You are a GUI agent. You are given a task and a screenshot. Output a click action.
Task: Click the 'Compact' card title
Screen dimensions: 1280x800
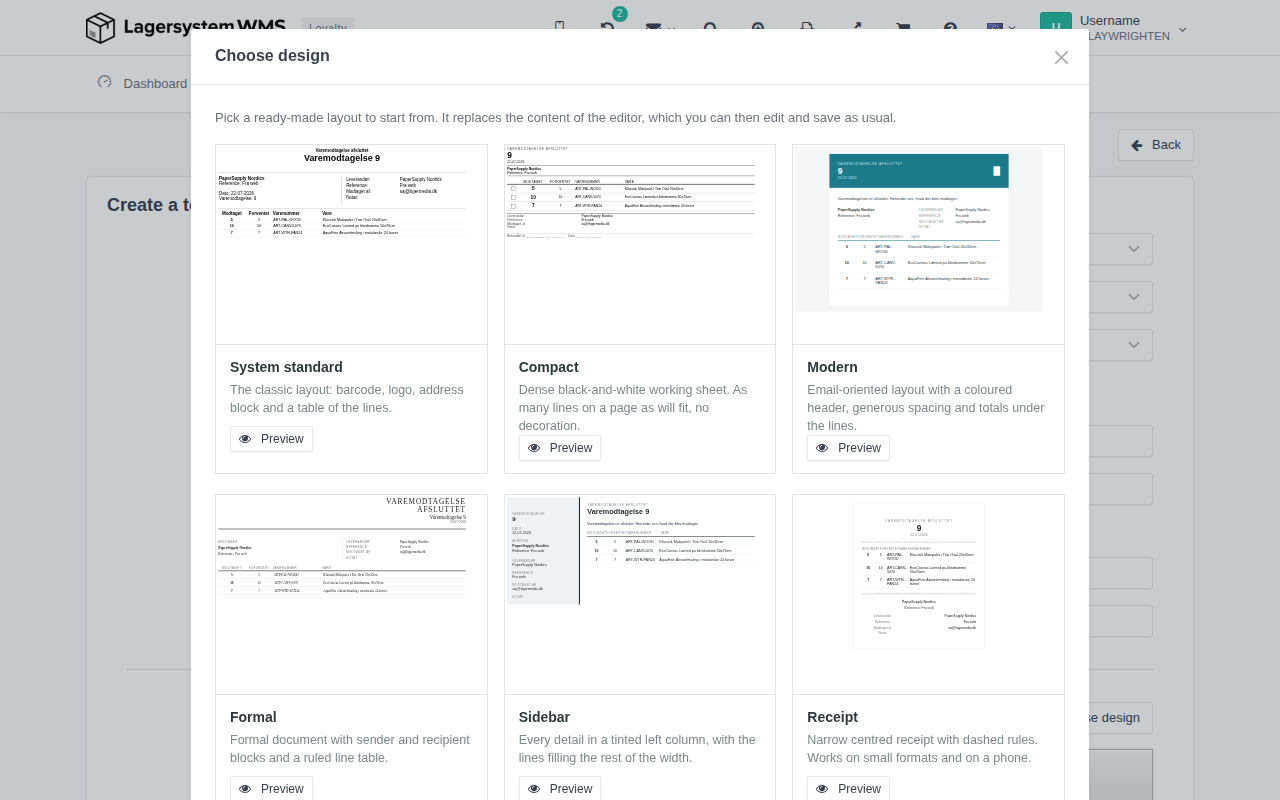(549, 367)
